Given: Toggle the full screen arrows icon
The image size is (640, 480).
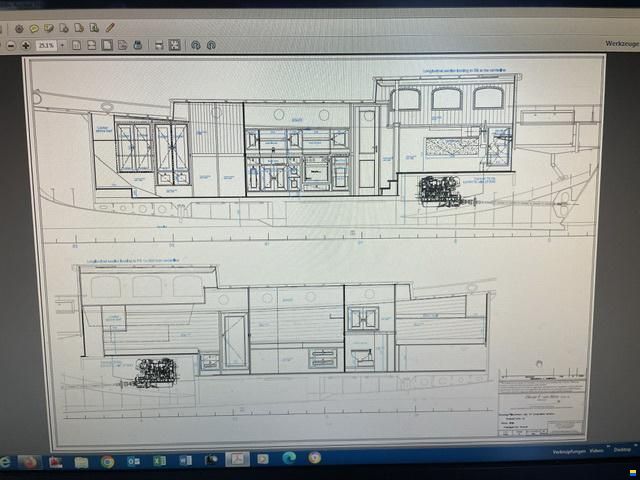Looking at the screenshot, I should pos(174,45).
